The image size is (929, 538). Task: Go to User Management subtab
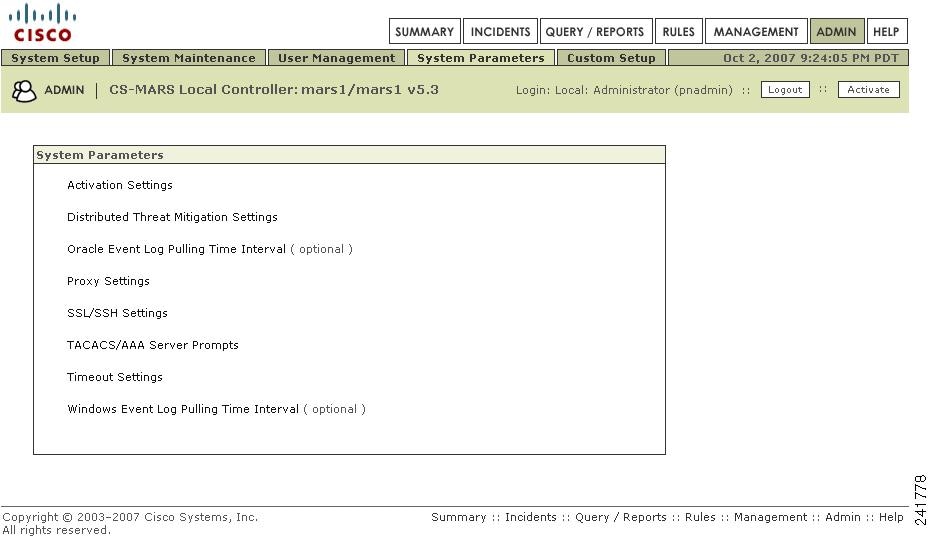[336, 58]
